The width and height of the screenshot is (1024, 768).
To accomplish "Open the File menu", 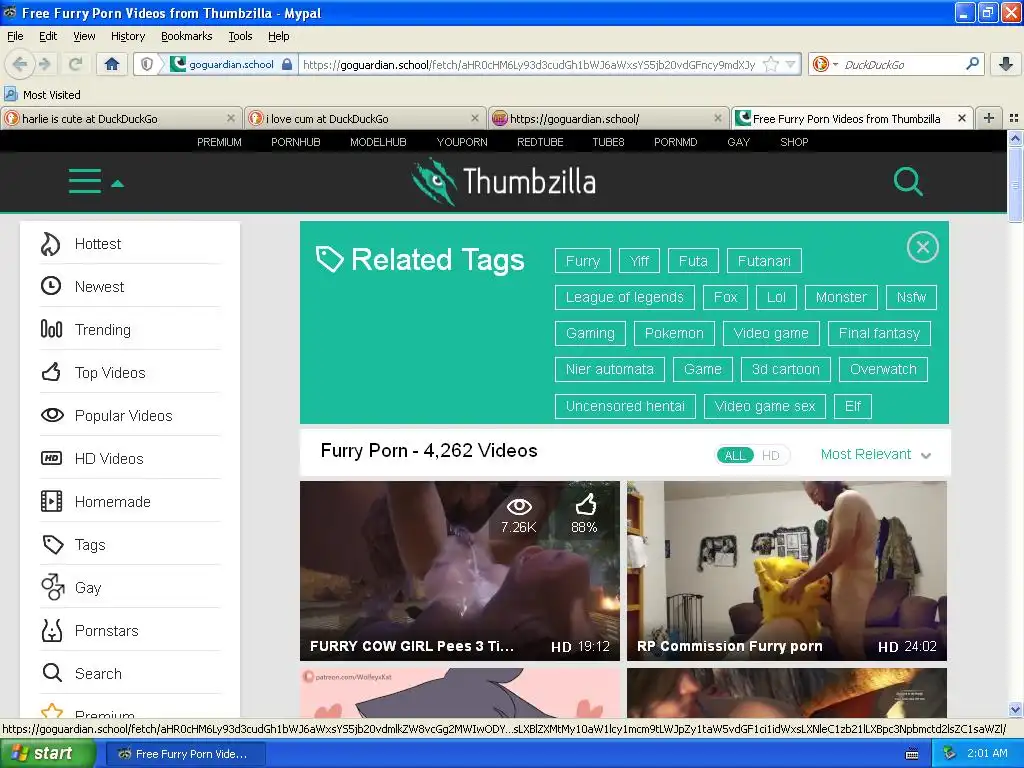I will click(15, 36).
